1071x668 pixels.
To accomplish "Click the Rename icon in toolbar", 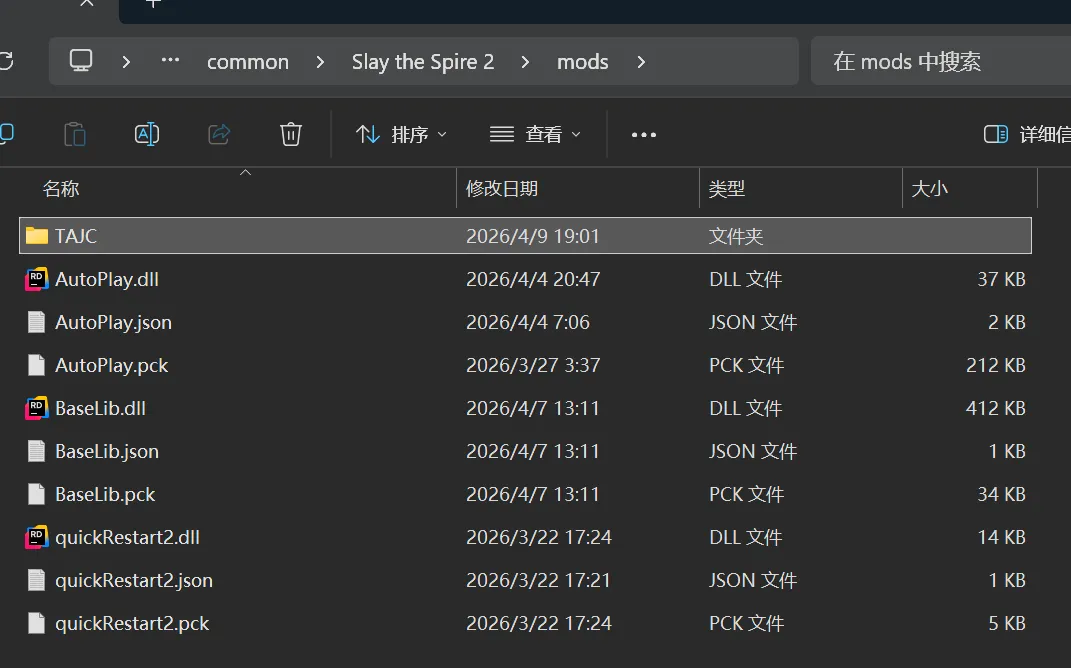I will [x=147, y=134].
